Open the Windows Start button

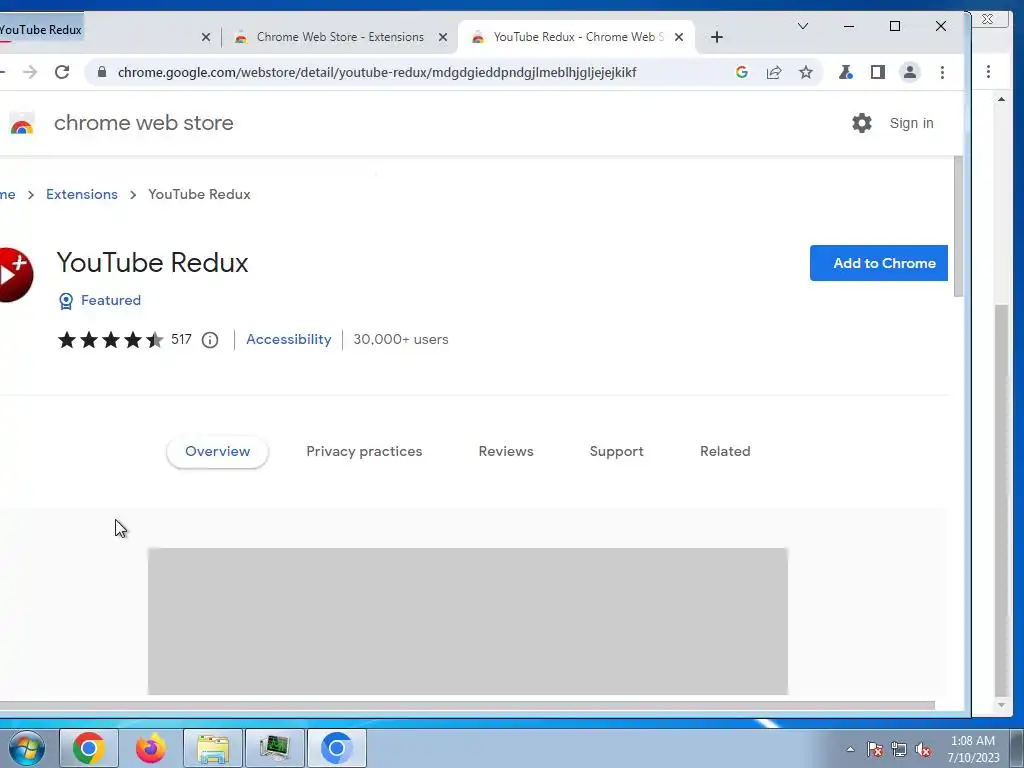(x=26, y=748)
